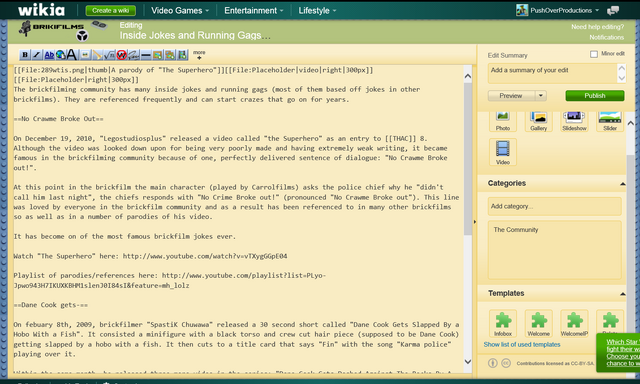640x384 pixels.
Task: Click the 'Inside Jokes and Running Gags...' page title
Action: point(195,36)
